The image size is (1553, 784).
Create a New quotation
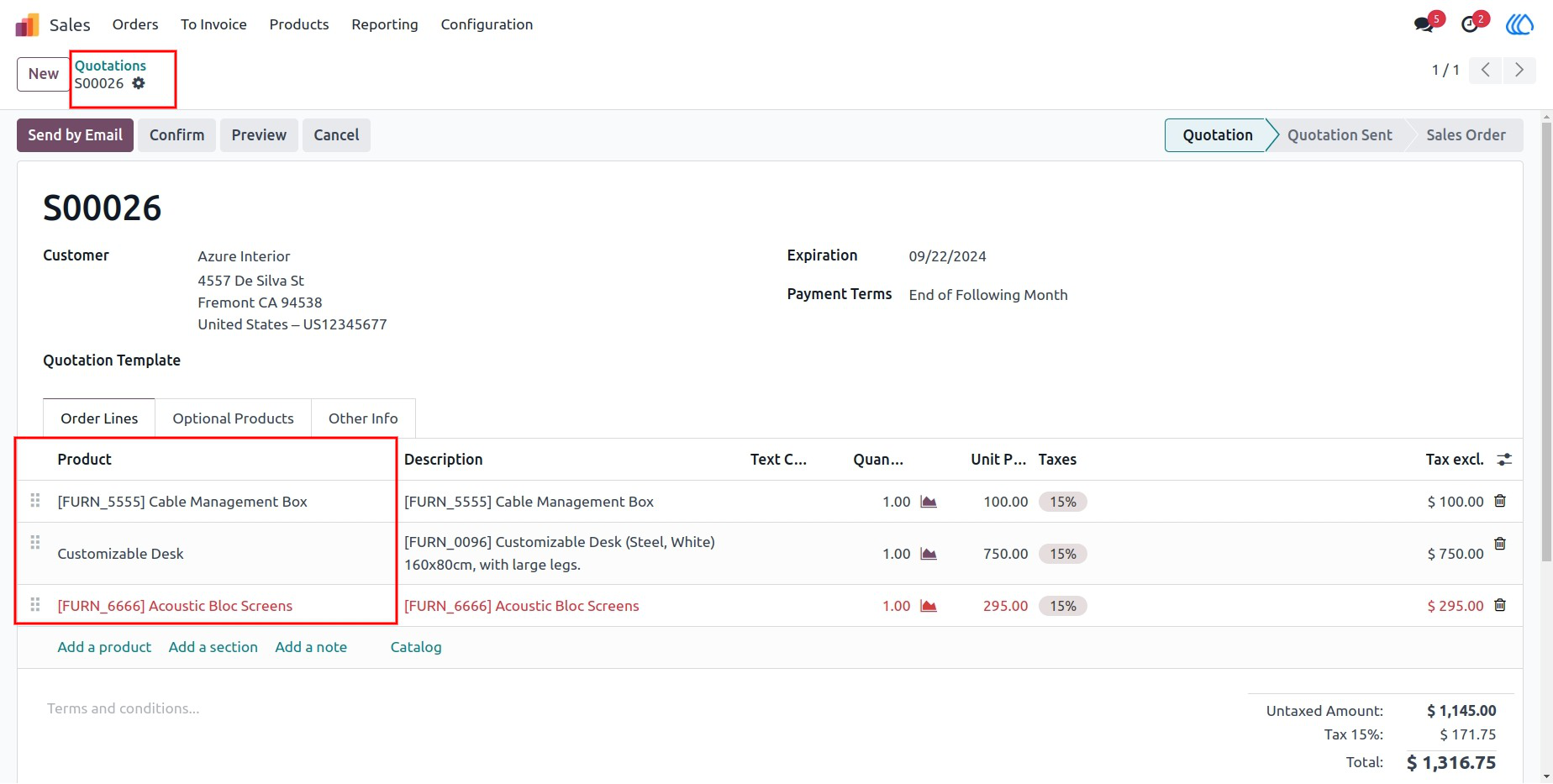click(44, 74)
